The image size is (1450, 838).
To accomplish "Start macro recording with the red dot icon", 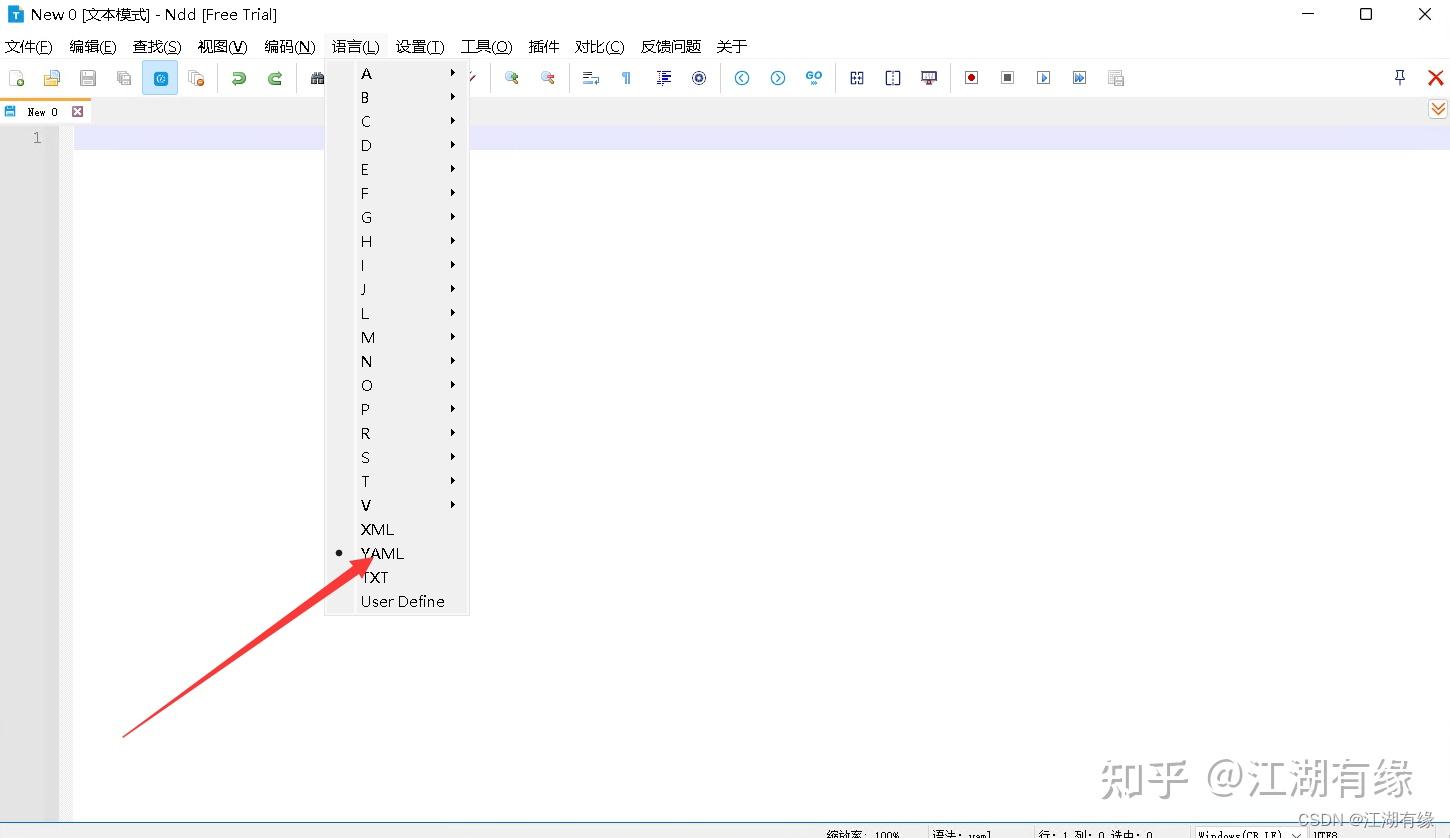I will point(971,77).
